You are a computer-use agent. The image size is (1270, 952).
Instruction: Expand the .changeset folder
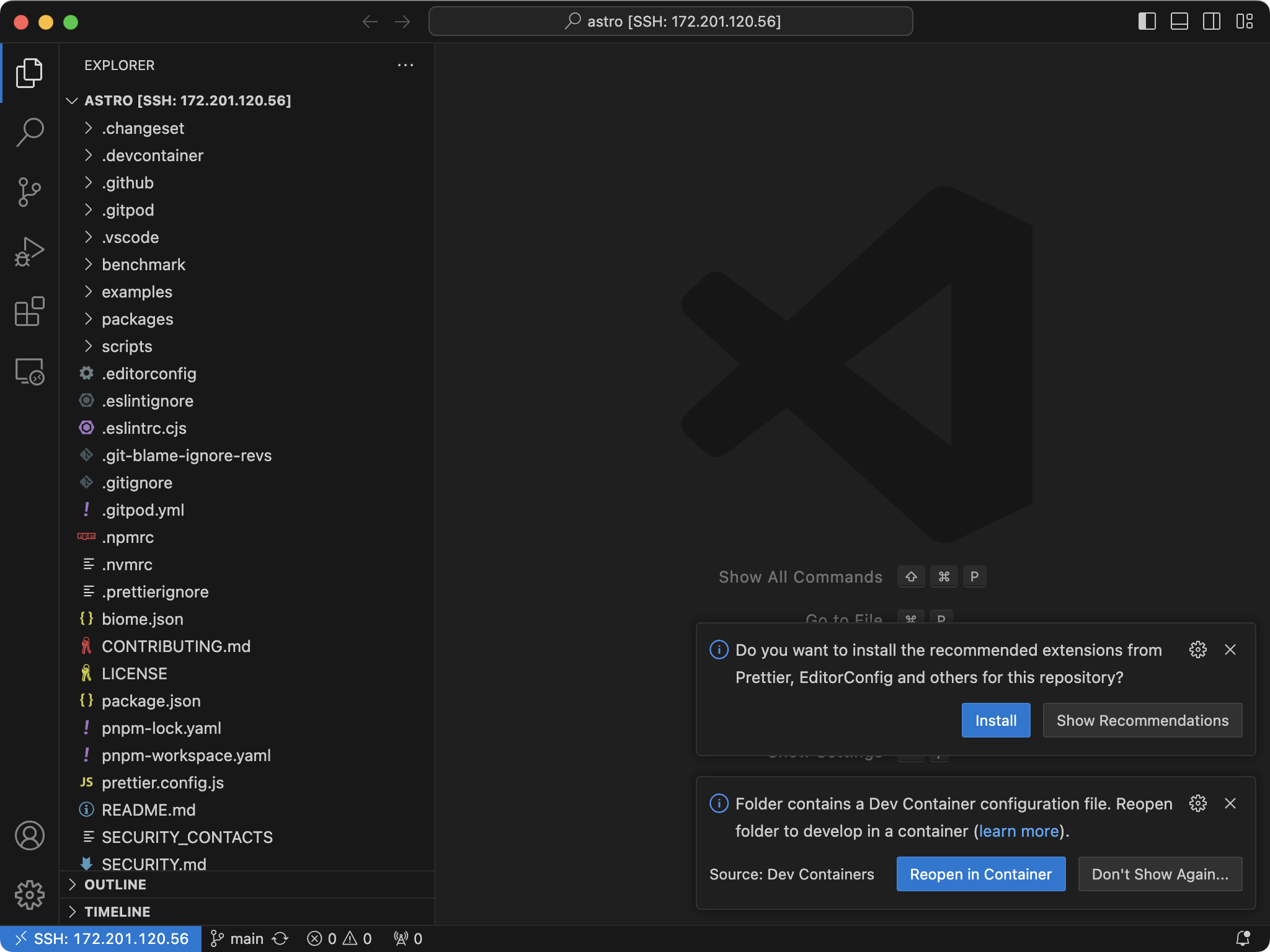[247, 128]
